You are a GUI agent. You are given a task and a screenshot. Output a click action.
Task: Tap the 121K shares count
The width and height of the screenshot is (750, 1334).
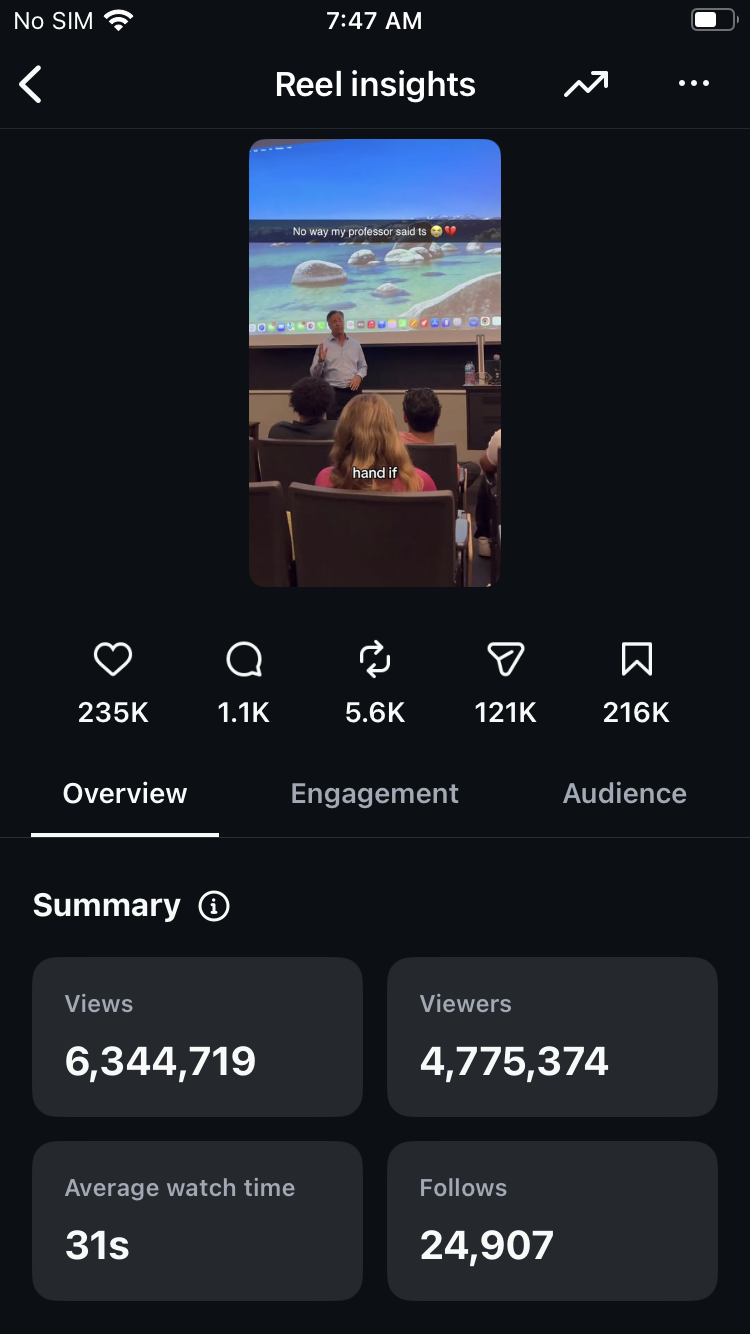pos(506,713)
